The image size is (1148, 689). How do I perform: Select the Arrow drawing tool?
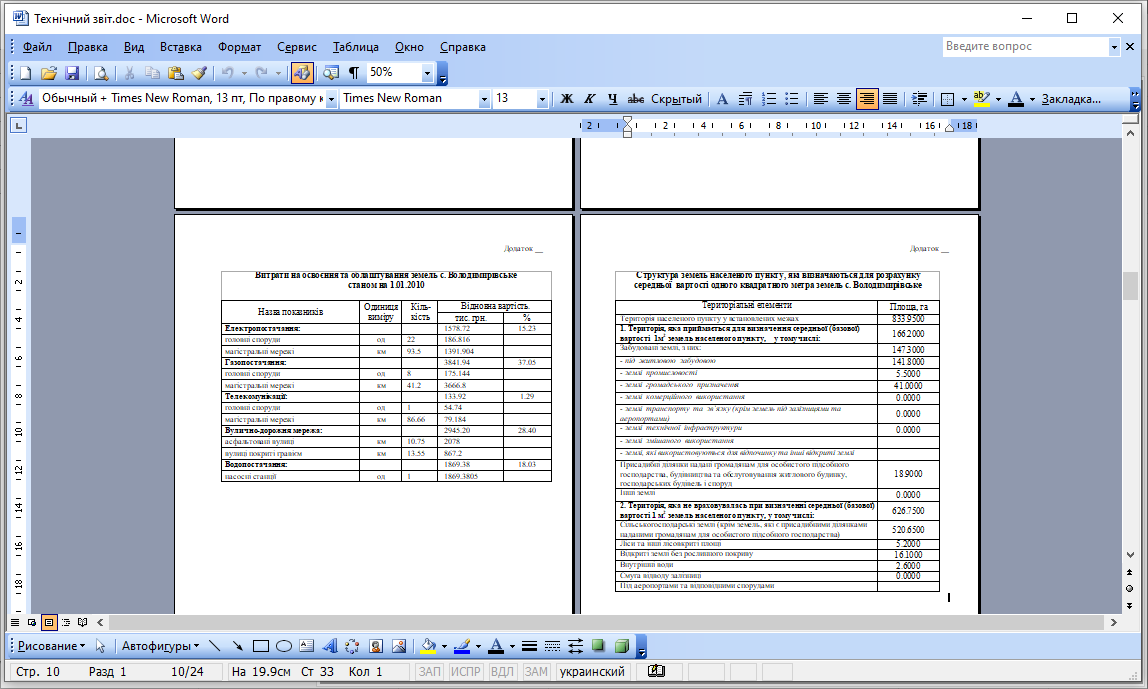tap(237, 646)
